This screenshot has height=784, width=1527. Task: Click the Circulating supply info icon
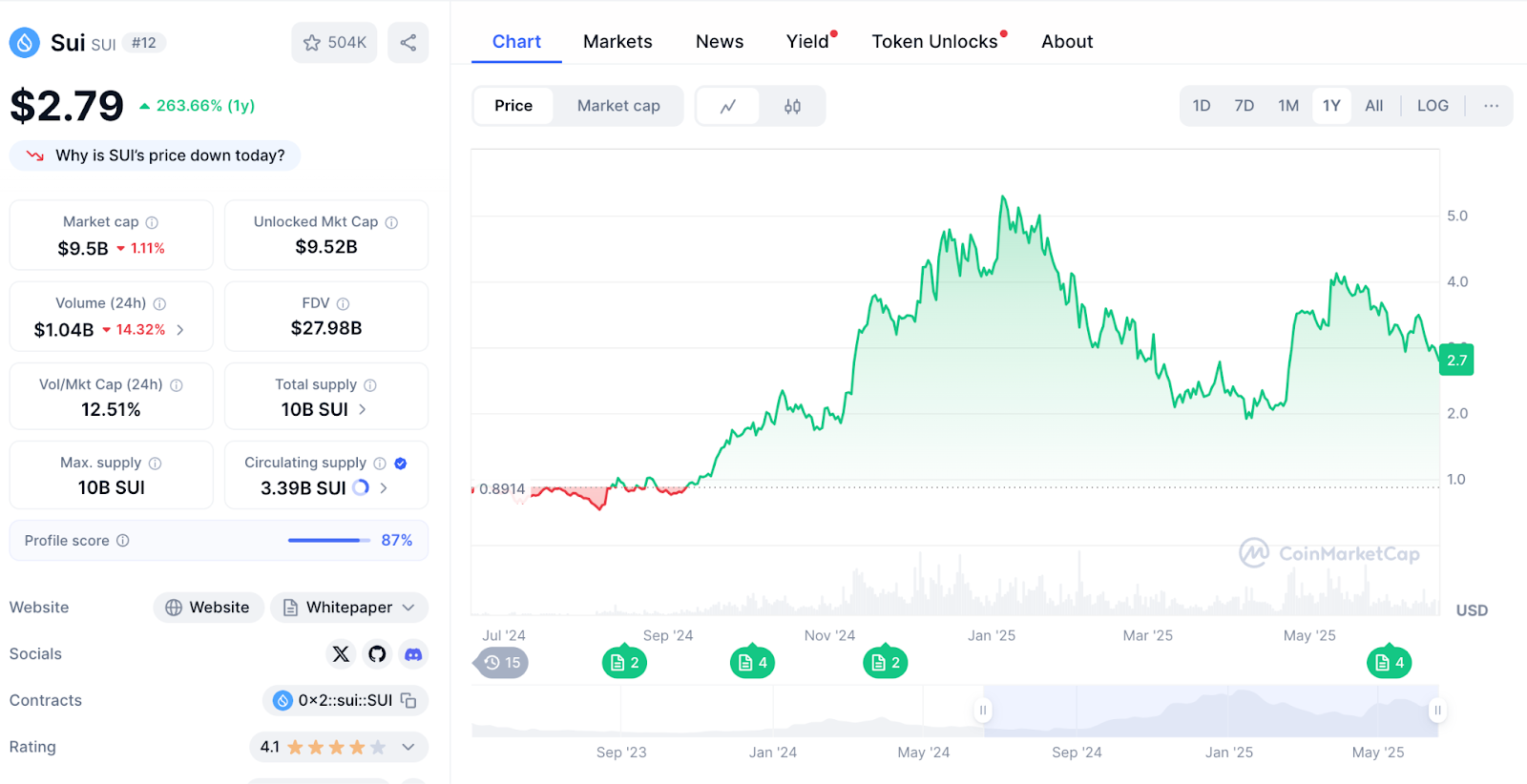(x=380, y=464)
